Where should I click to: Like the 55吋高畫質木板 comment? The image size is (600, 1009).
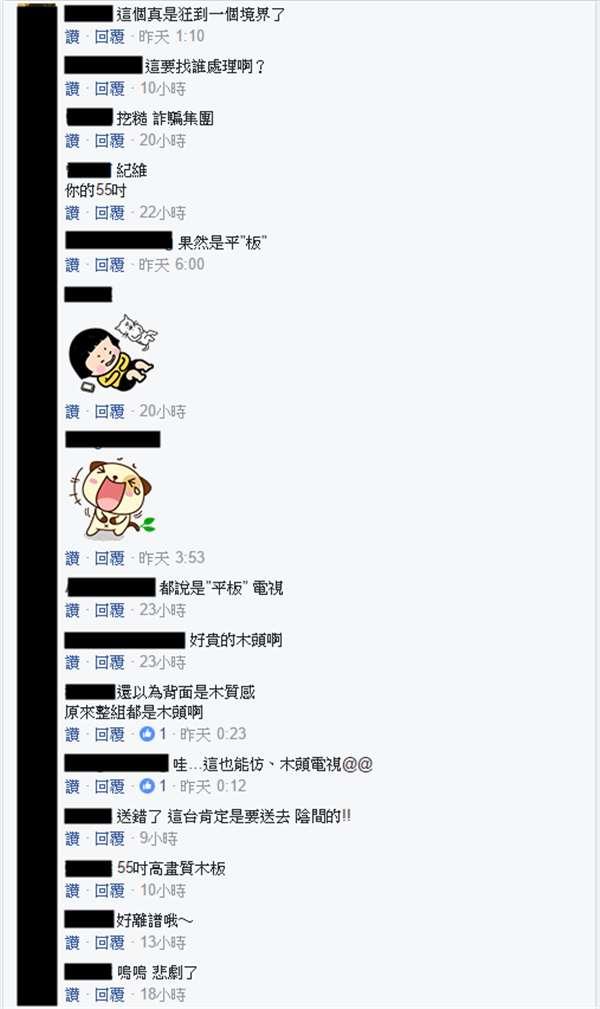[72, 891]
